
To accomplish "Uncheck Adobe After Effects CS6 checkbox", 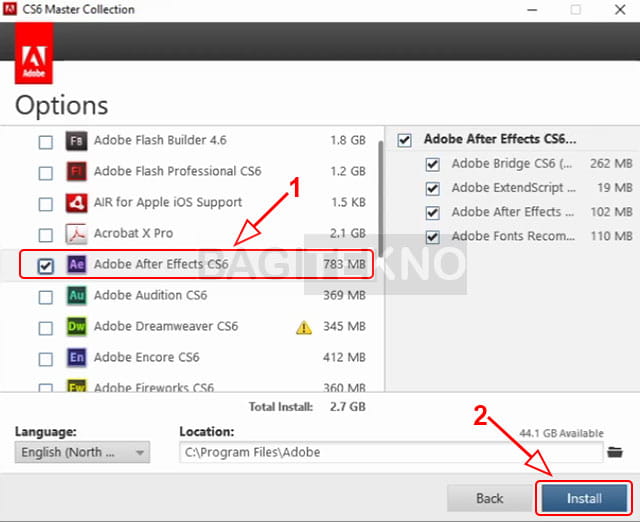I will click(x=45, y=266).
